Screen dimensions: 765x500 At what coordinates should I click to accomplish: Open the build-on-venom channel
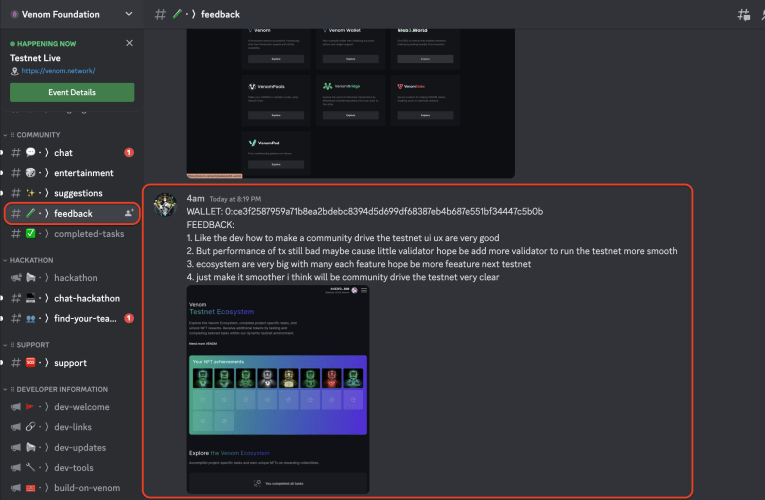72,488
